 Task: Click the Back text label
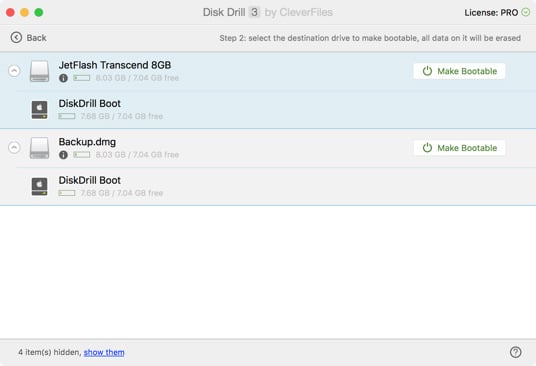(36, 38)
